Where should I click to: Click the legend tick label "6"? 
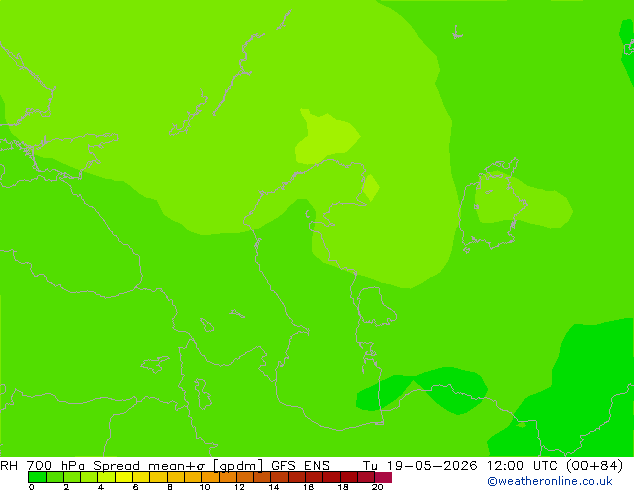(135, 487)
